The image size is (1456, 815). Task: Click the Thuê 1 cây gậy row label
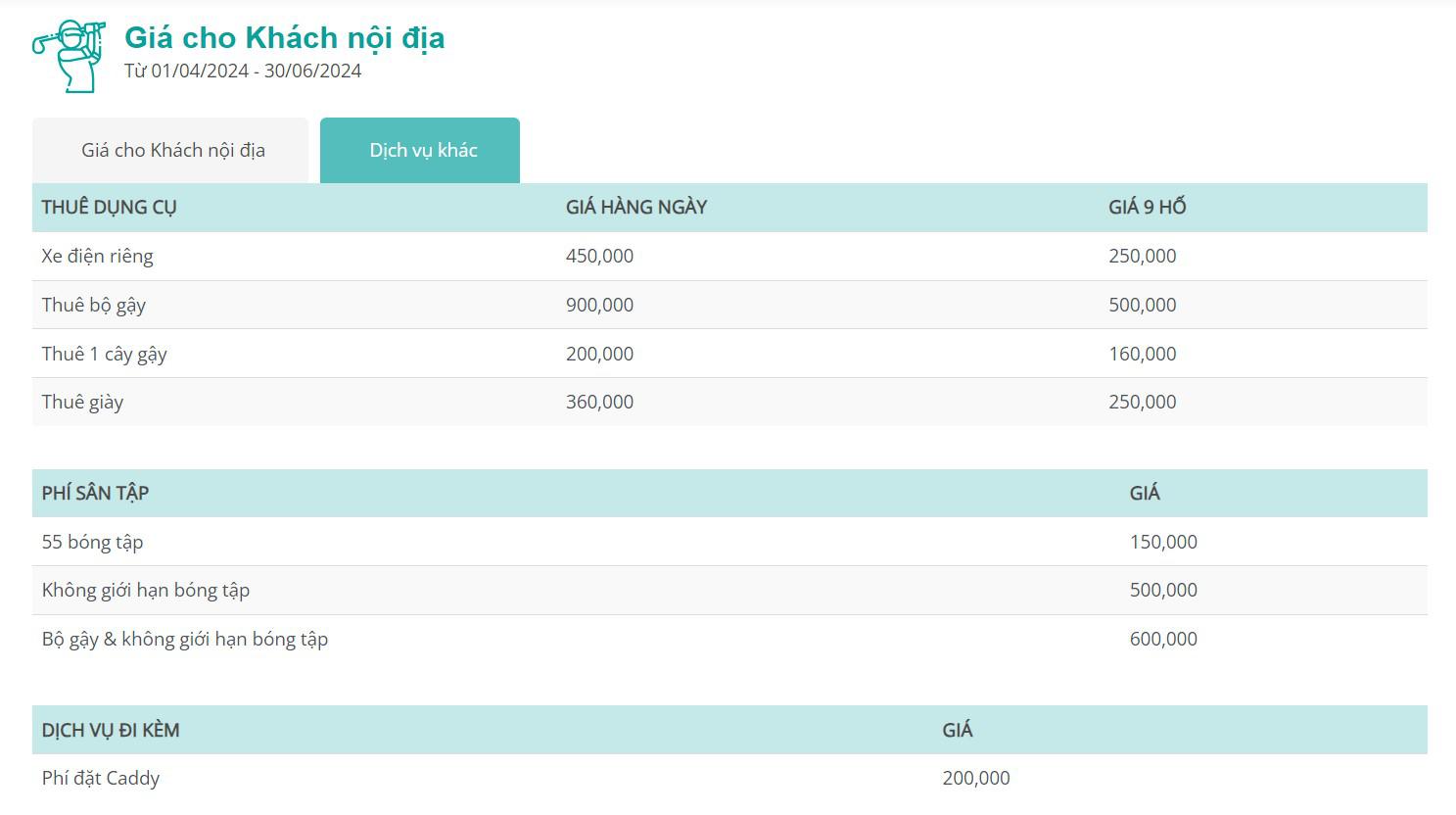(x=104, y=354)
